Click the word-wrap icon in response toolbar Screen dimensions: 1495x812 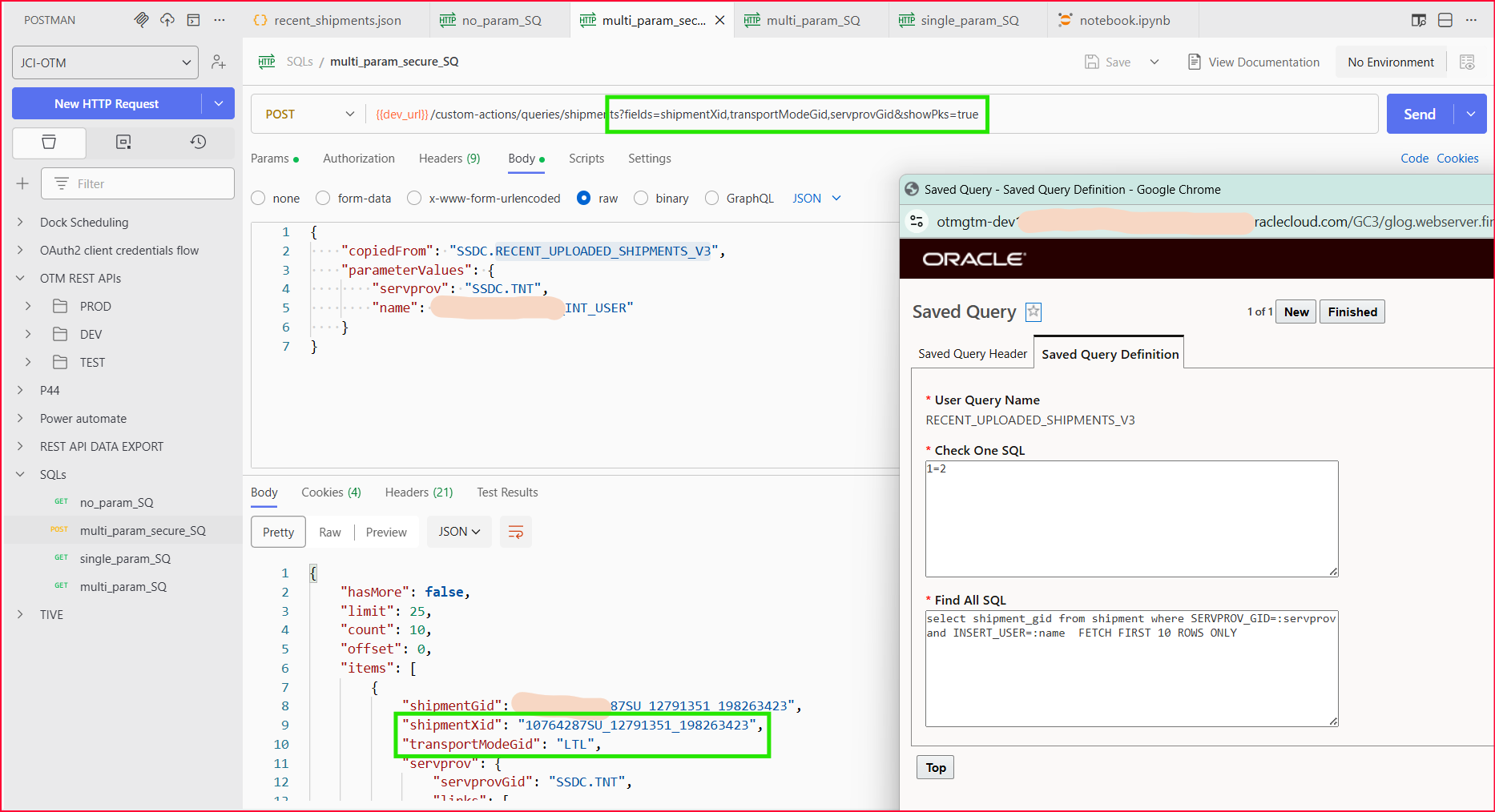(x=516, y=532)
